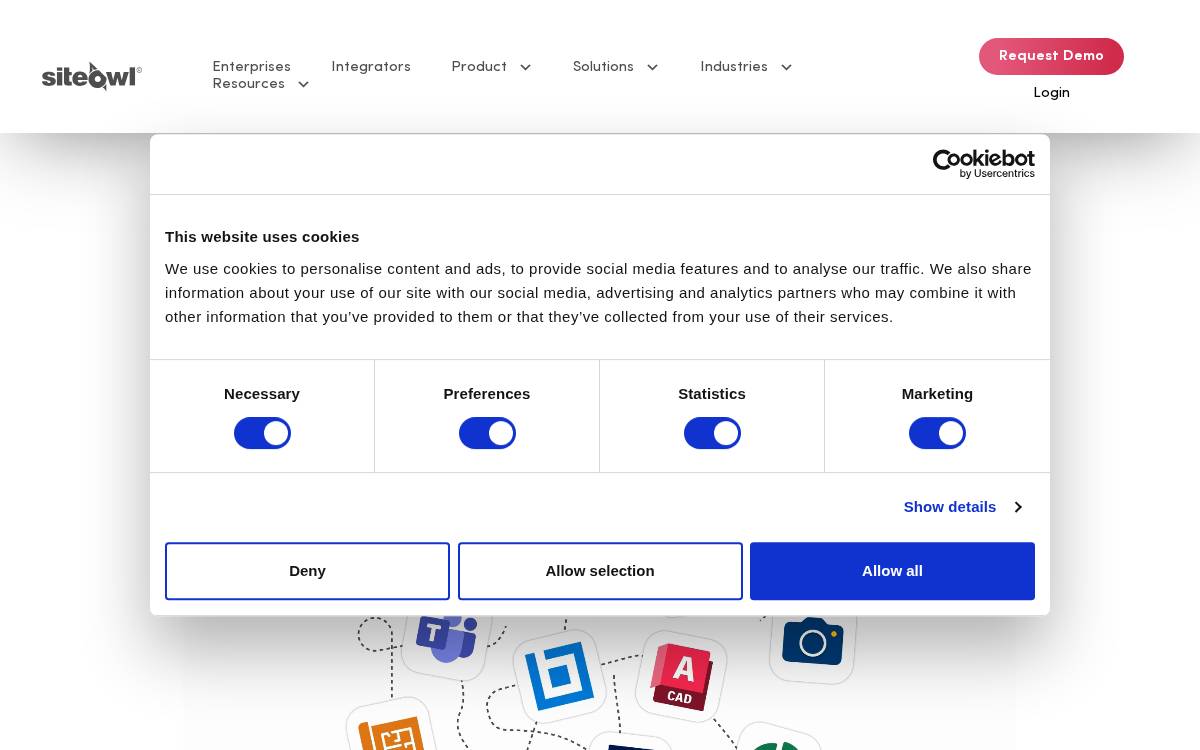This screenshot has width=1200, height=750.
Task: Click the Marketing category label
Action: pyautogui.click(x=937, y=394)
